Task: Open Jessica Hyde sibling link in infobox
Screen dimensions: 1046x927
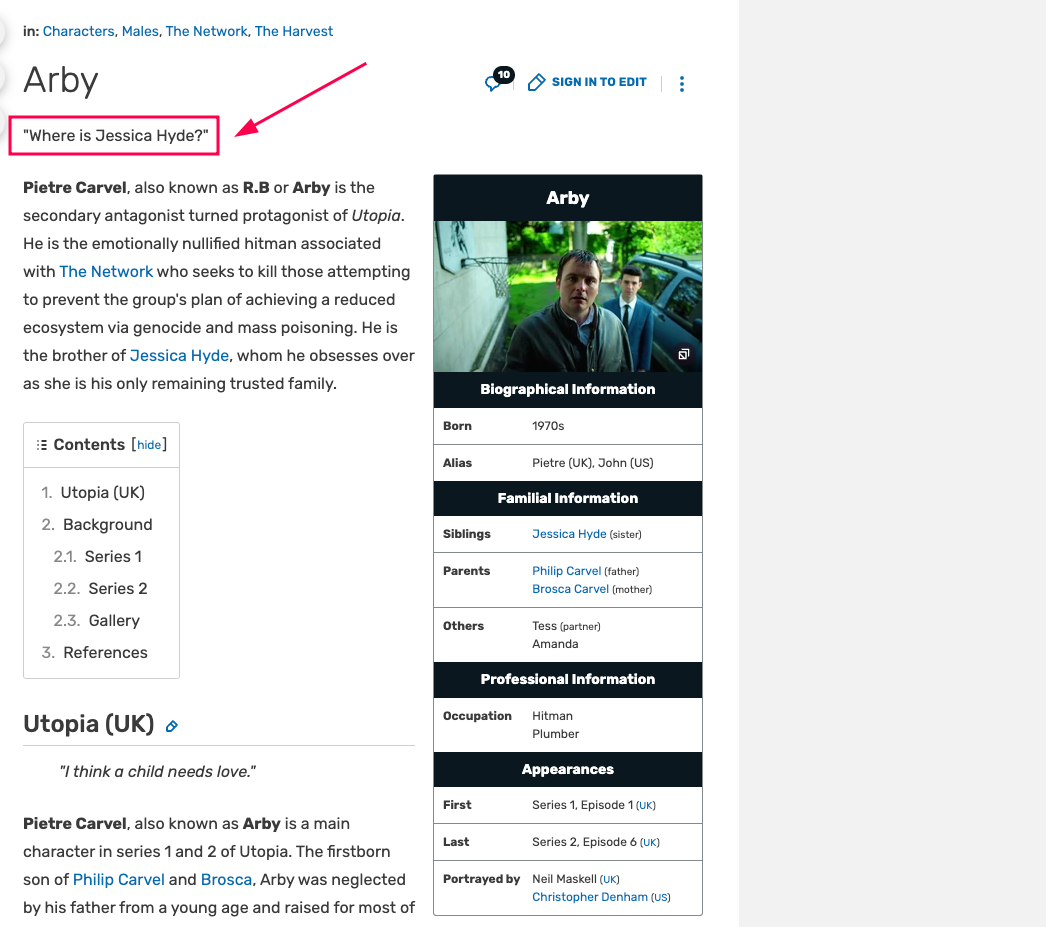Action: pyautogui.click(x=569, y=534)
